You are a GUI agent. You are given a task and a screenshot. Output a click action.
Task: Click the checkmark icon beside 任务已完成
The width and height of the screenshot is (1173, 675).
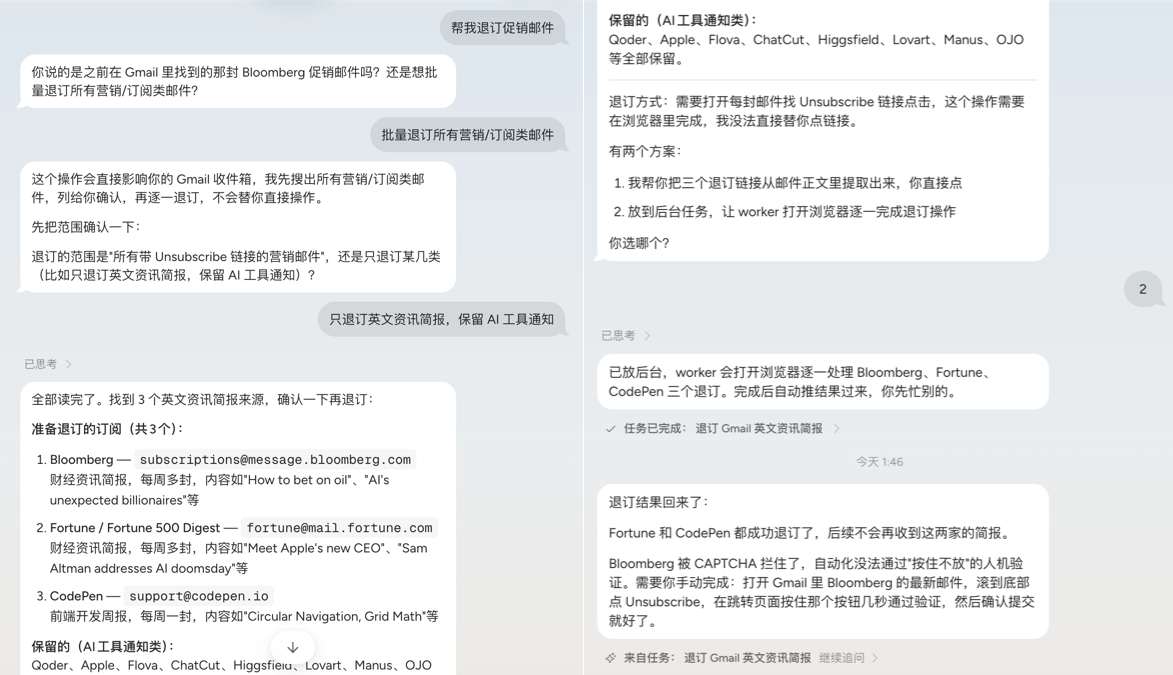click(610, 429)
